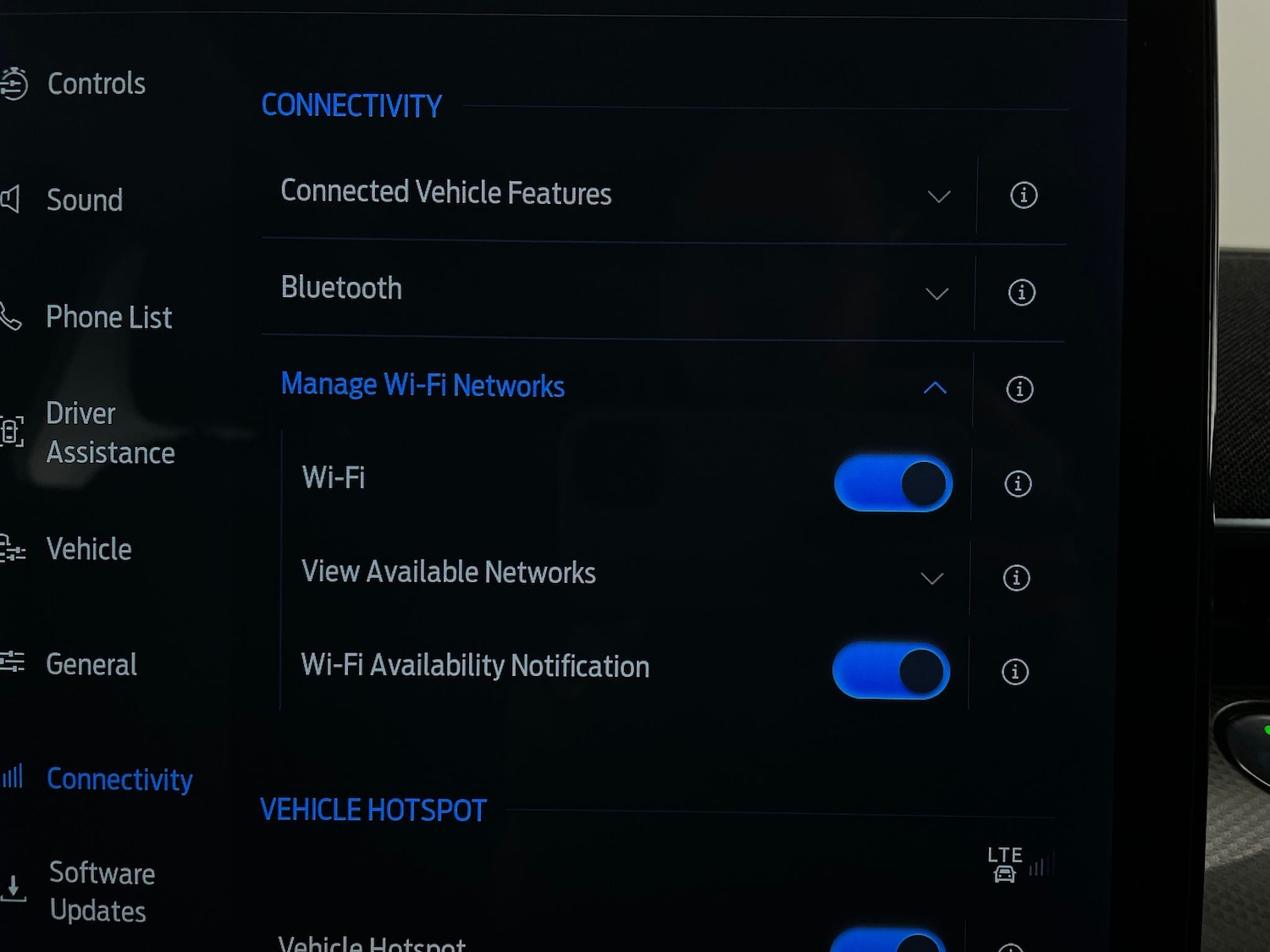View info for View Available Networks
The width and height of the screenshot is (1270, 952).
tap(1016, 578)
